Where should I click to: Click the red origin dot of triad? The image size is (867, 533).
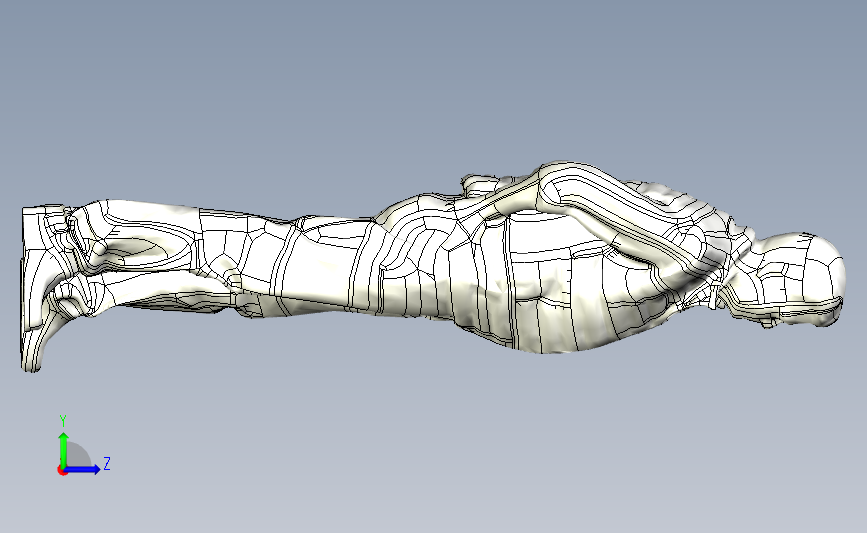pos(62,470)
